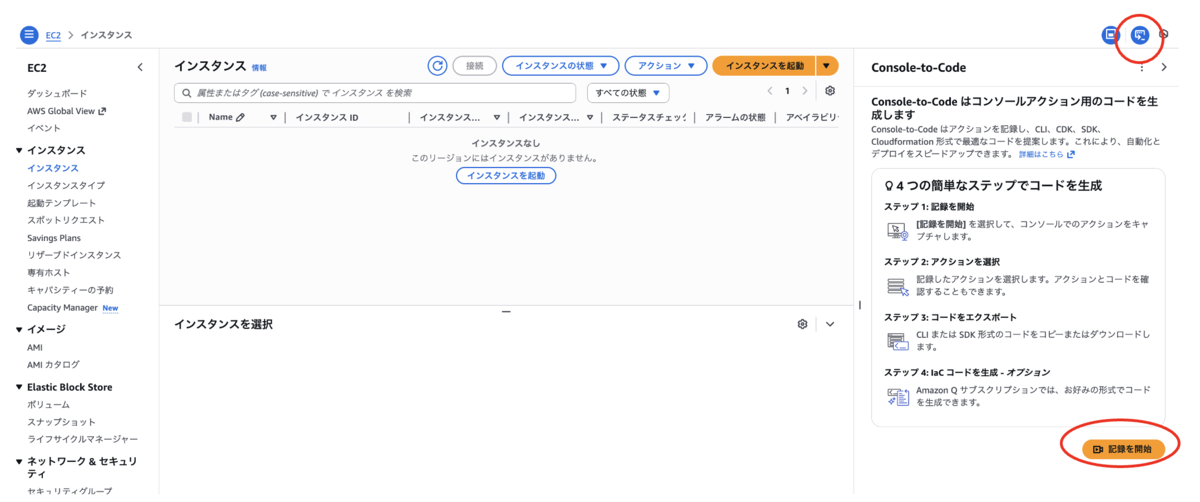1200x502 pixels.
Task: Open スポットリクエスト in sidebar
Action: [x=66, y=220]
